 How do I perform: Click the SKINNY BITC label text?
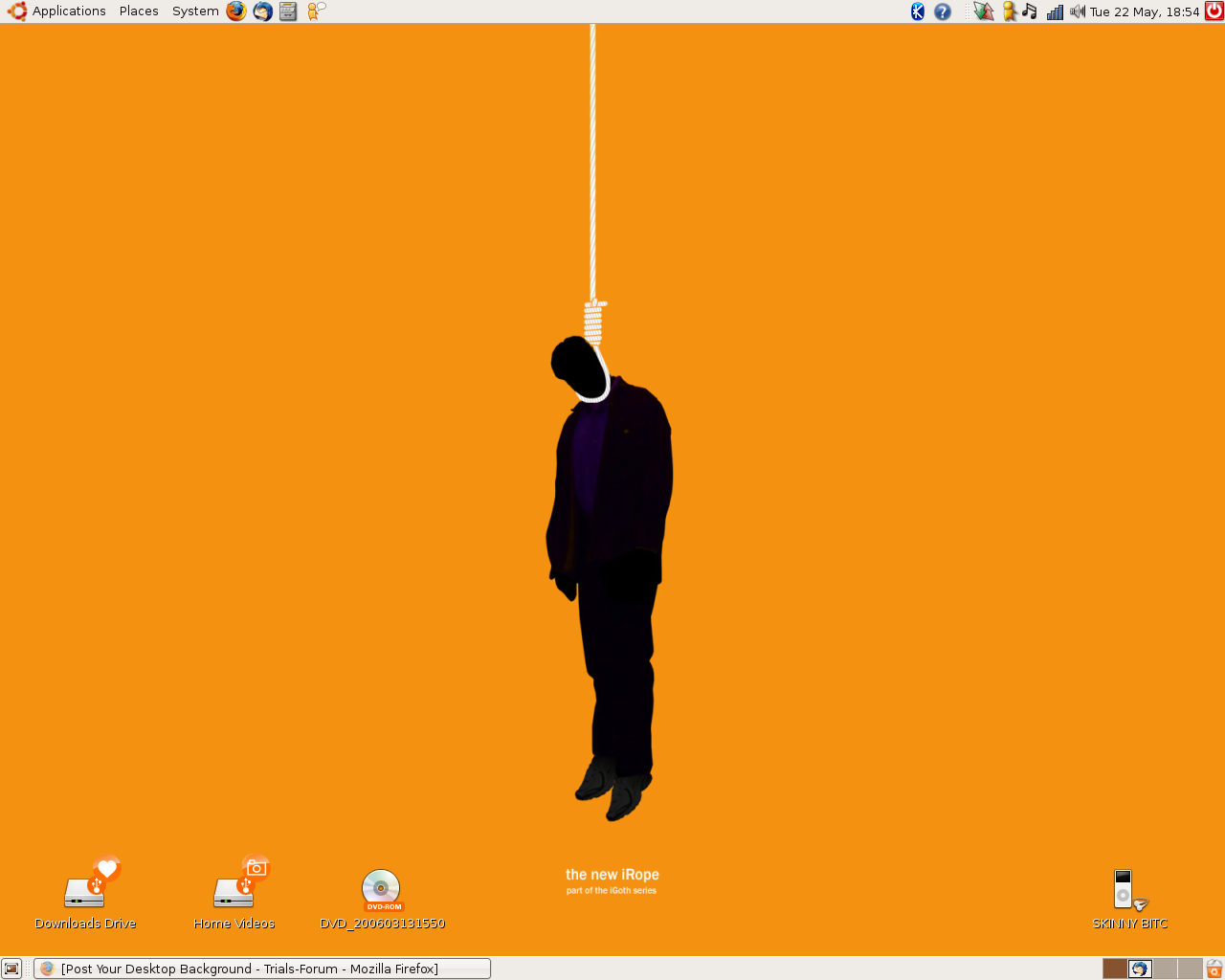click(x=1129, y=924)
